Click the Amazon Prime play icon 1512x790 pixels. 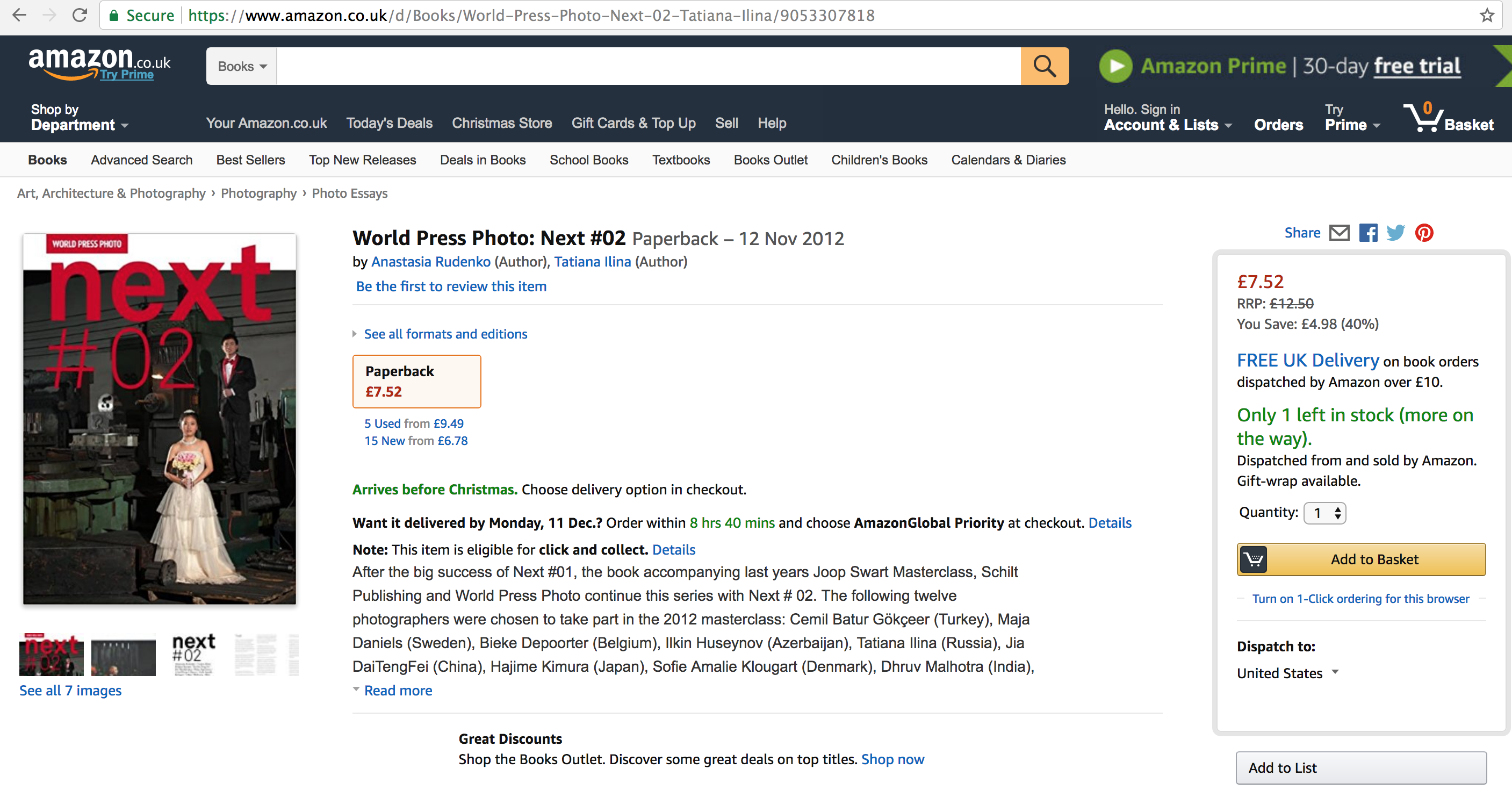(1115, 66)
